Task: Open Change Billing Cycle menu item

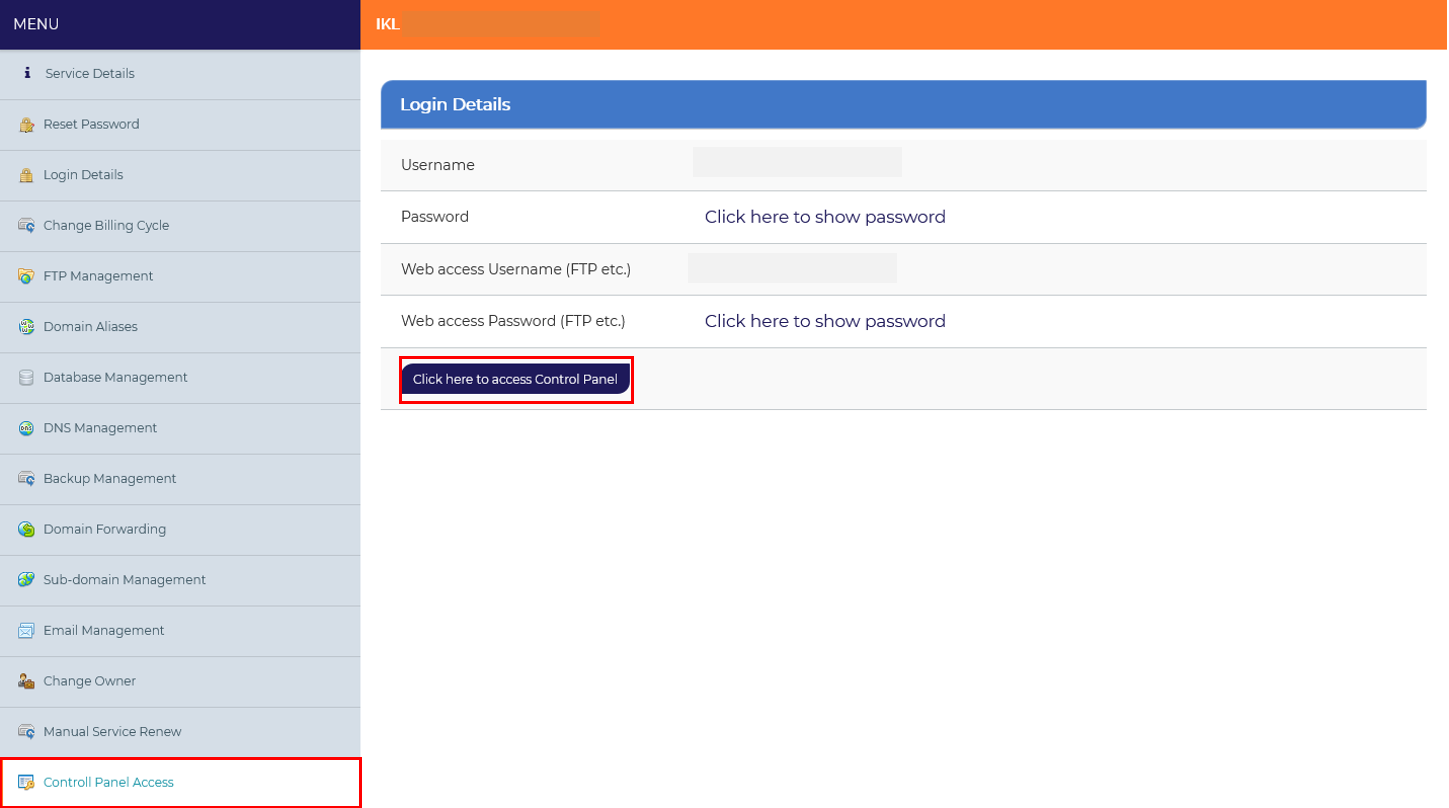Action: [x=180, y=226]
